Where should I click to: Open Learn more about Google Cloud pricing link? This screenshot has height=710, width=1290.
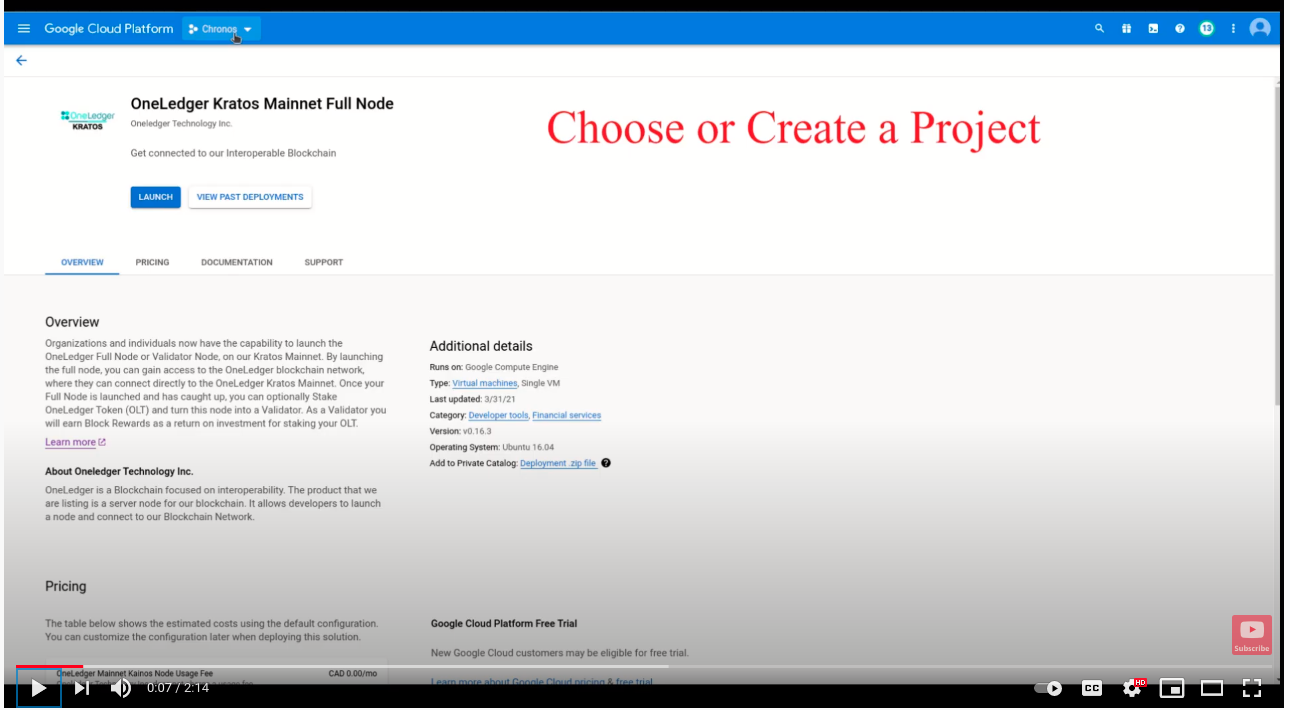point(541,682)
